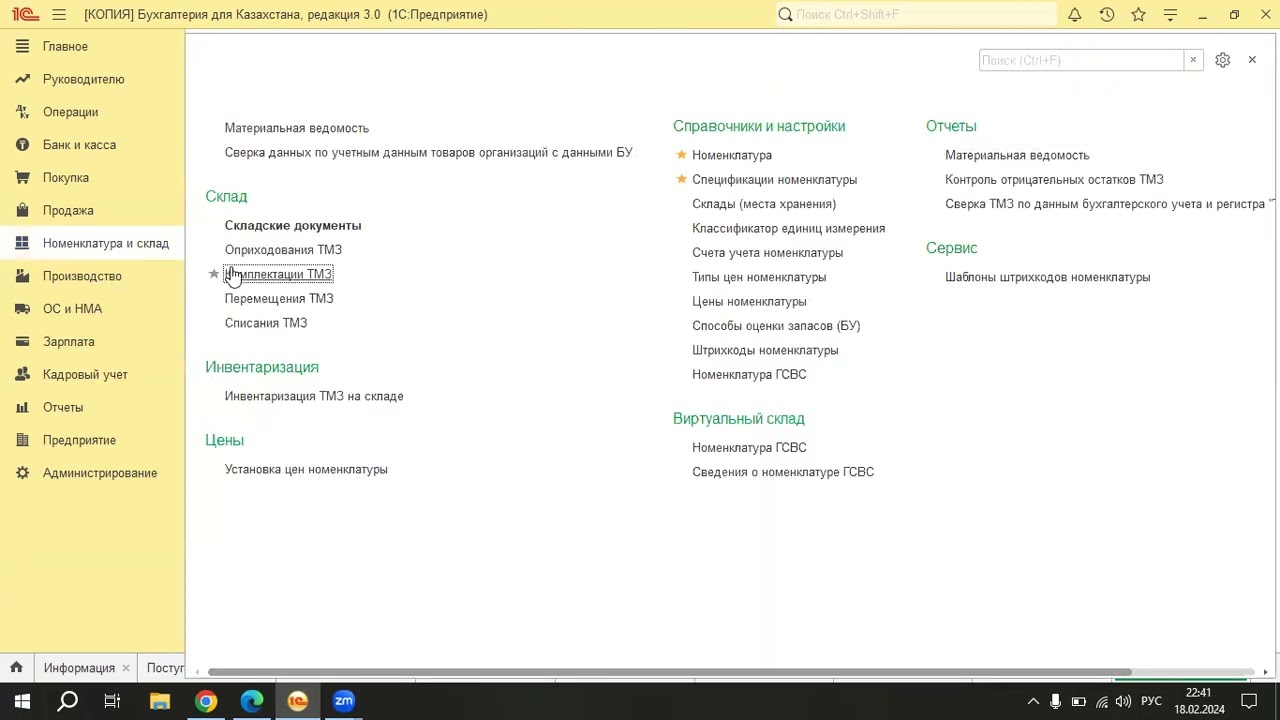The image size is (1280, 720).
Task: Open Перемещения ТМЗ
Action: click(x=279, y=299)
